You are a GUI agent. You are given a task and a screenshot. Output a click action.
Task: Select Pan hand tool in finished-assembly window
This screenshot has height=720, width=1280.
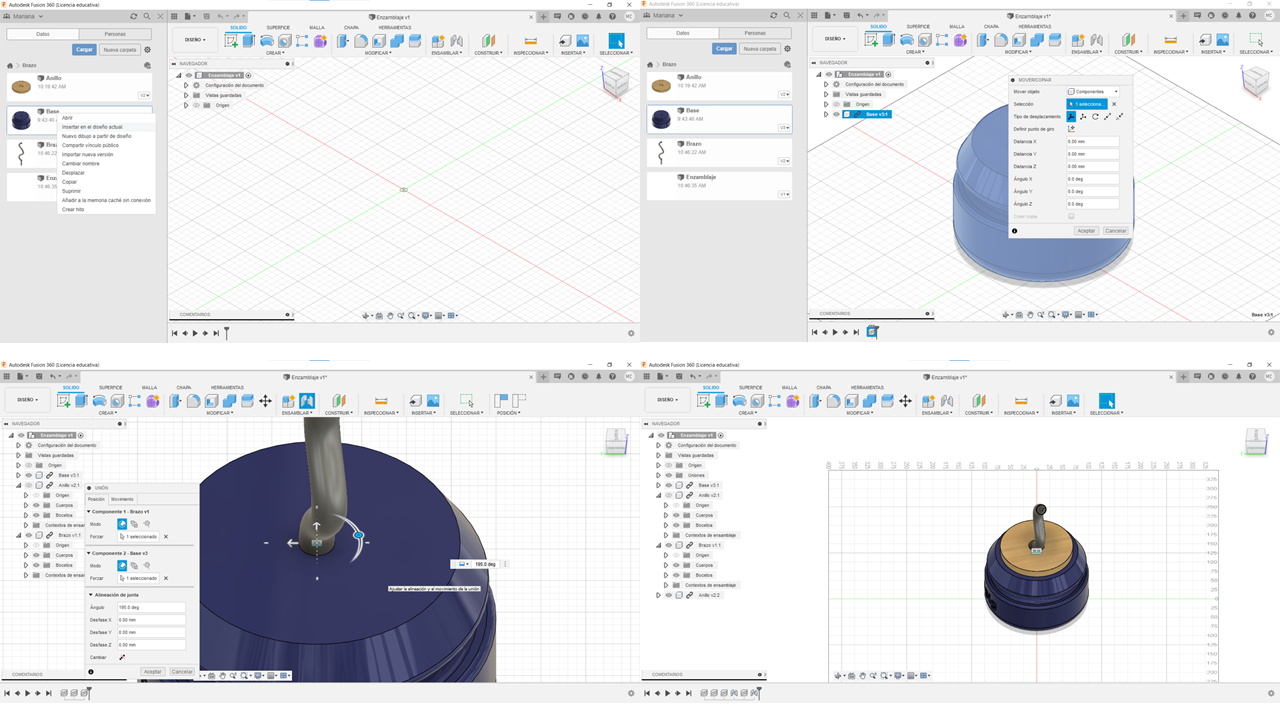[863, 676]
